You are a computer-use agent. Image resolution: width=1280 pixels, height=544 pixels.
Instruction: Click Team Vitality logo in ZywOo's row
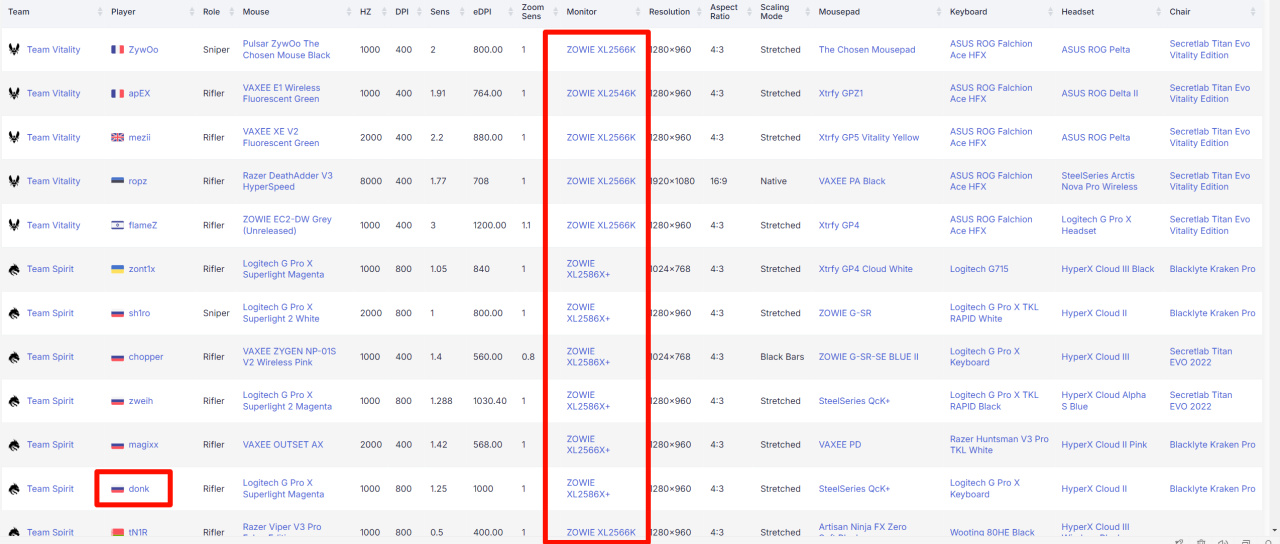pos(14,49)
